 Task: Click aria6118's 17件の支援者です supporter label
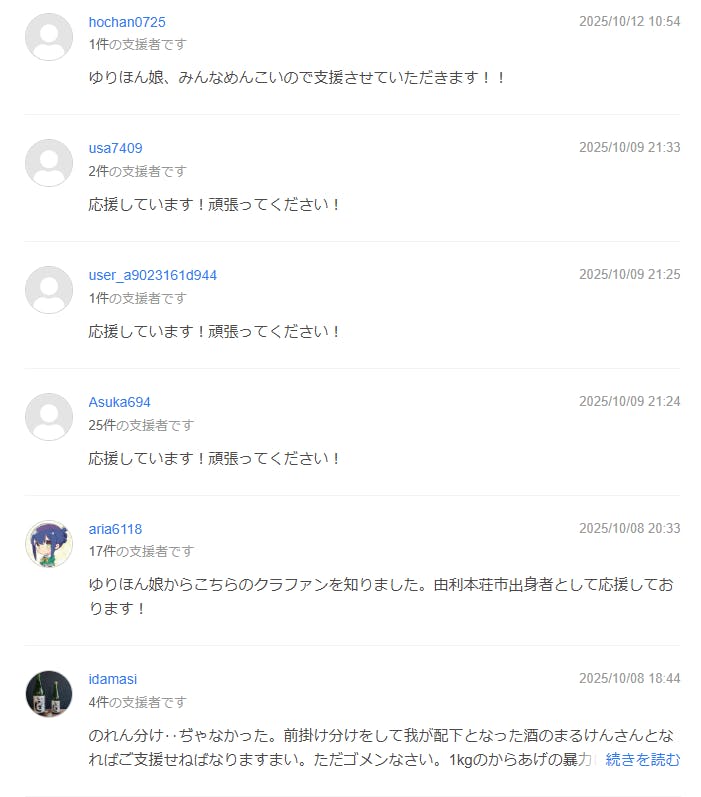tap(141, 551)
